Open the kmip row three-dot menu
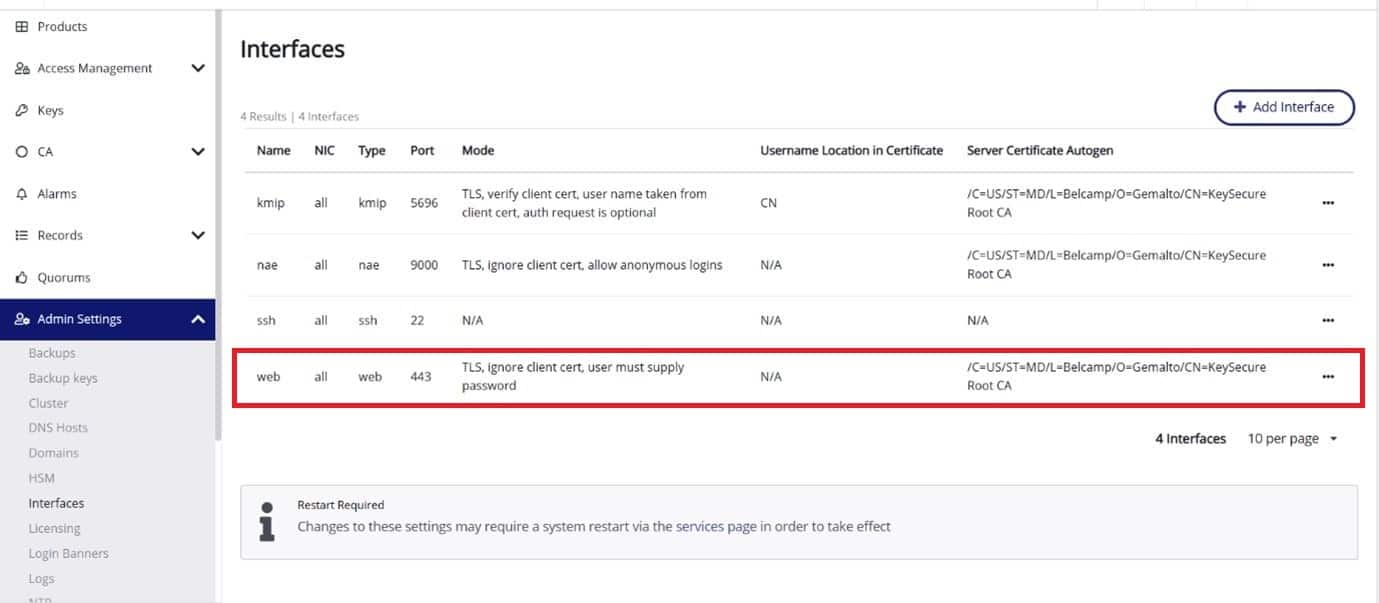1379x603 pixels. (x=1328, y=203)
